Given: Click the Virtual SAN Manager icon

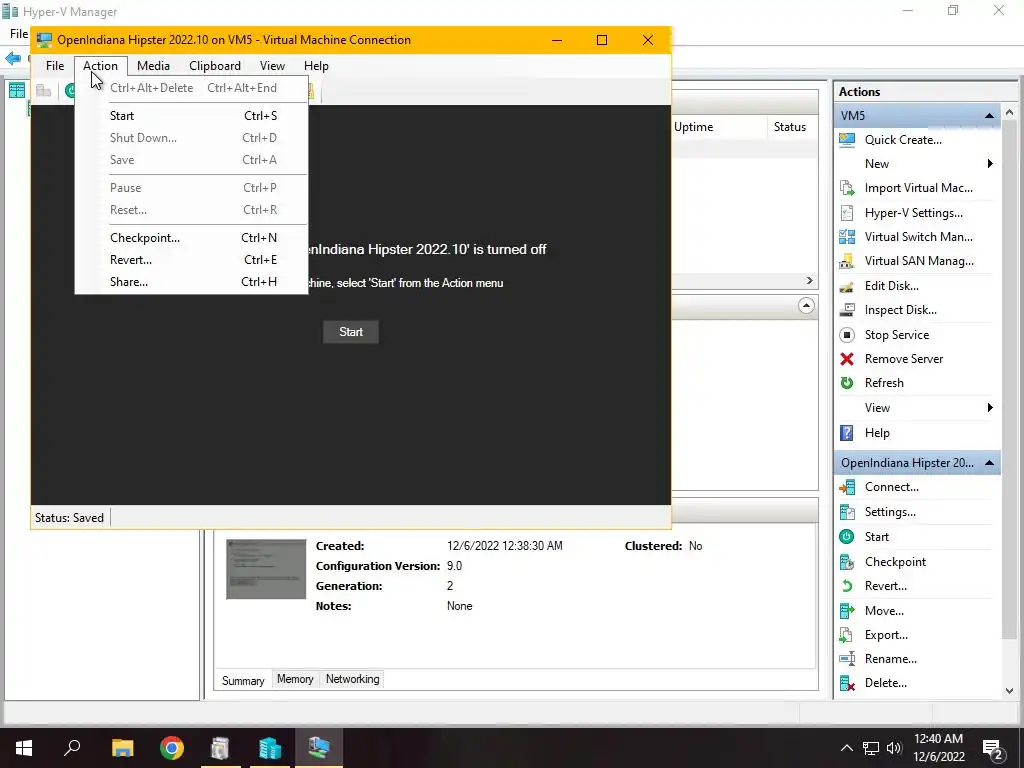Looking at the screenshot, I should click(x=846, y=261).
